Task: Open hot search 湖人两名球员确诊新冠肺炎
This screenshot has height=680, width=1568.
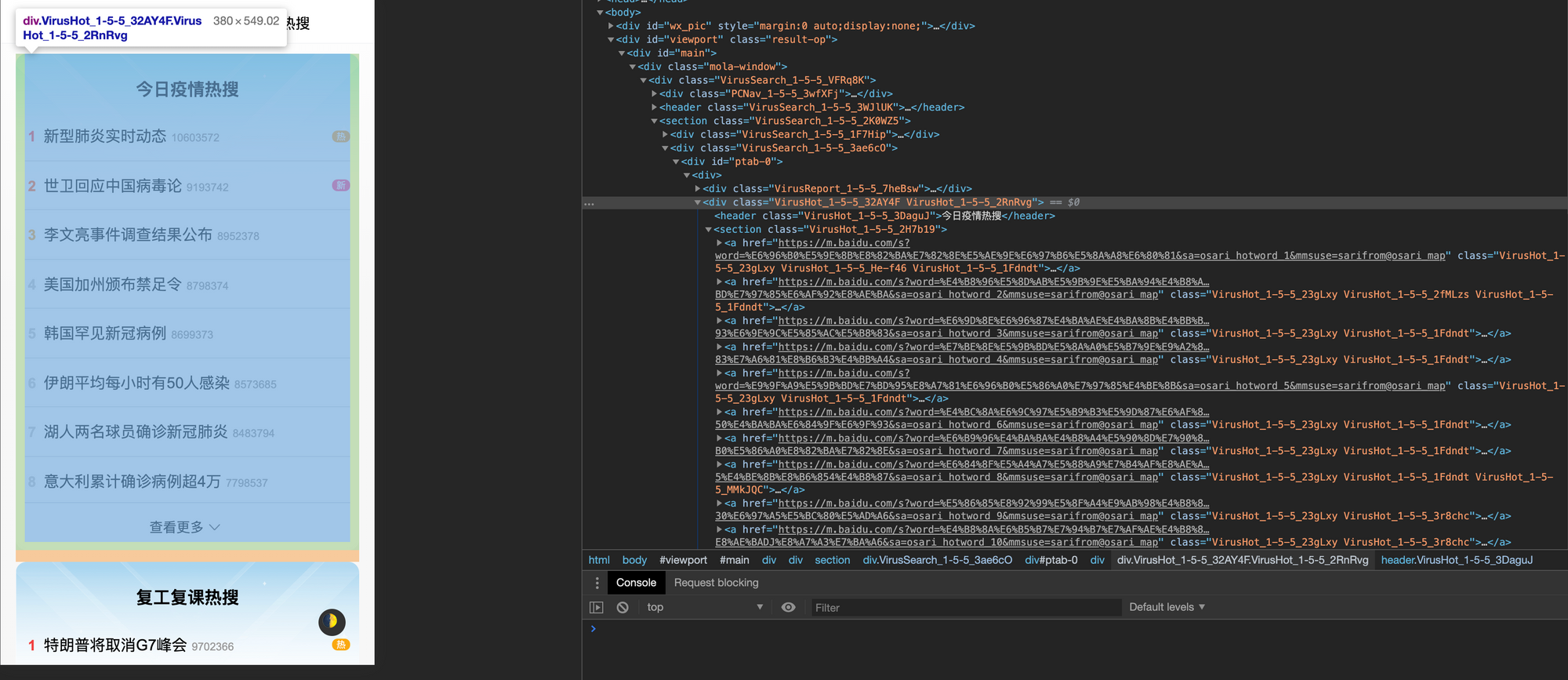Action: (x=136, y=432)
